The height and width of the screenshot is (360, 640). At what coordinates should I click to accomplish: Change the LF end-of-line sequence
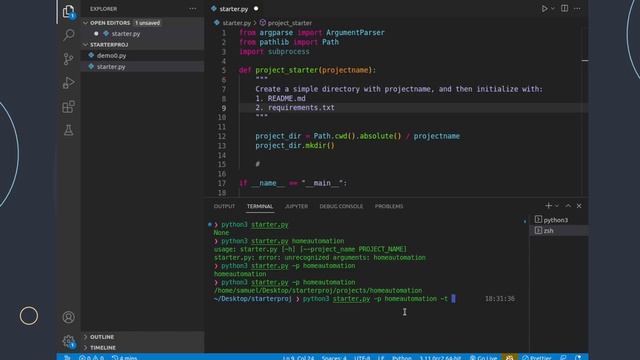tap(381, 357)
